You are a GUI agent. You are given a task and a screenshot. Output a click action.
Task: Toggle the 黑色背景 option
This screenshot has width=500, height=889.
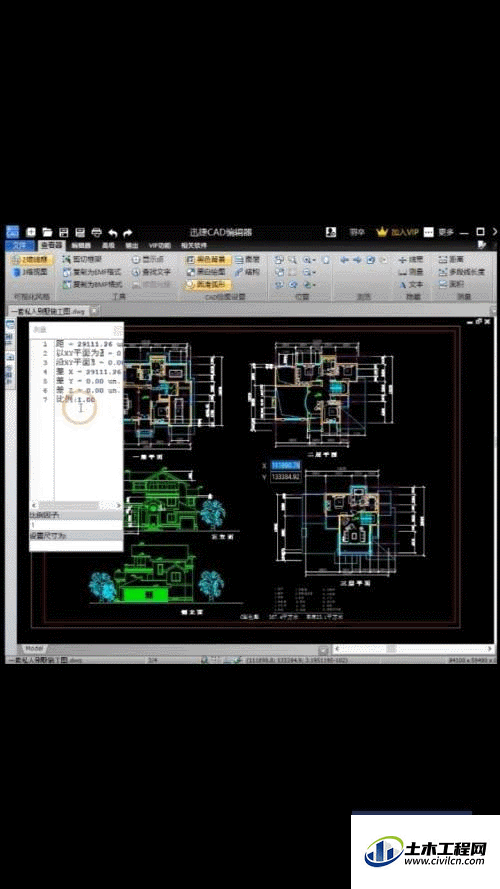[x=207, y=259]
